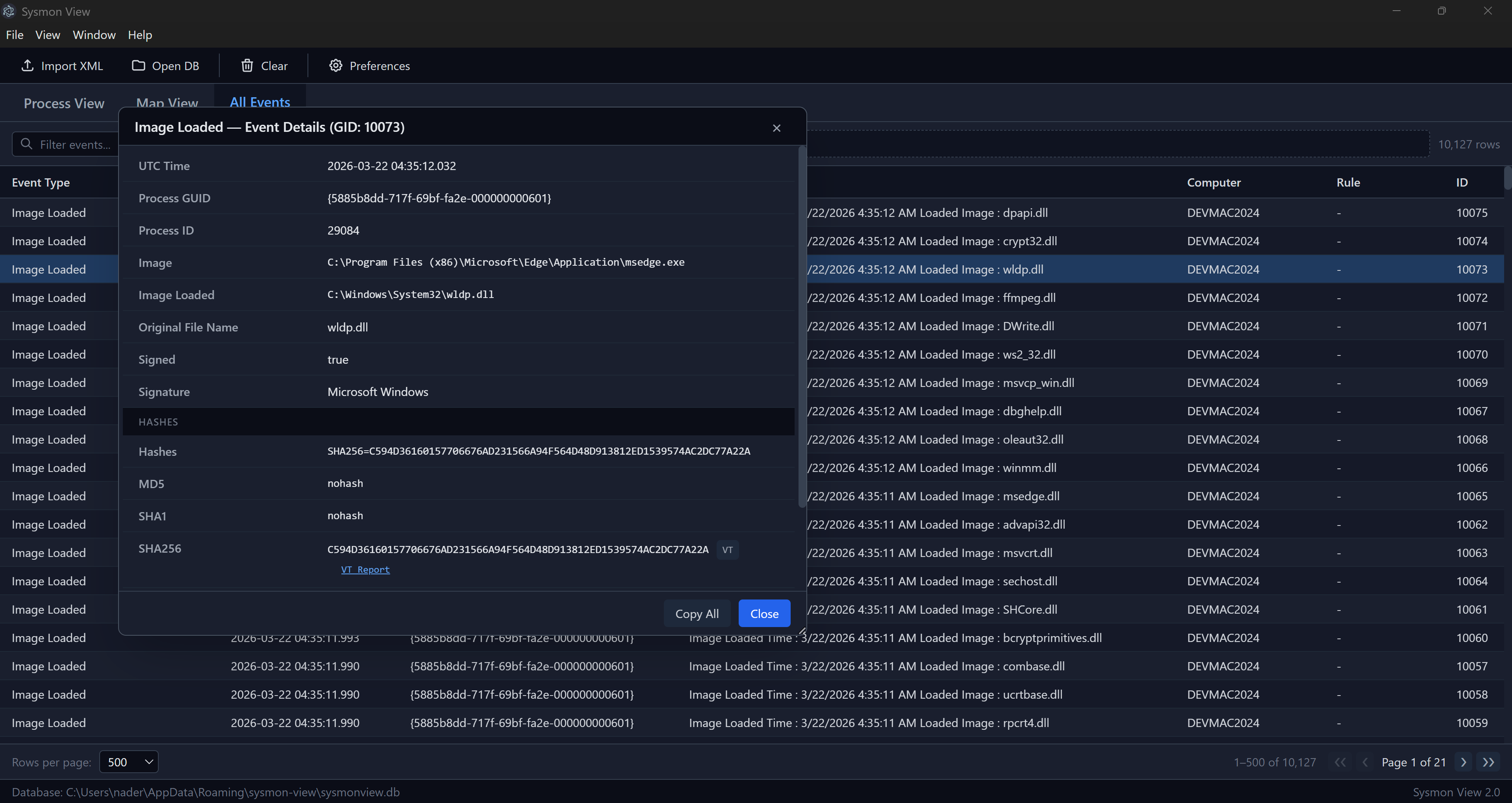The height and width of the screenshot is (803, 1512).
Task: Switch to the Process View tab
Action: 64,103
